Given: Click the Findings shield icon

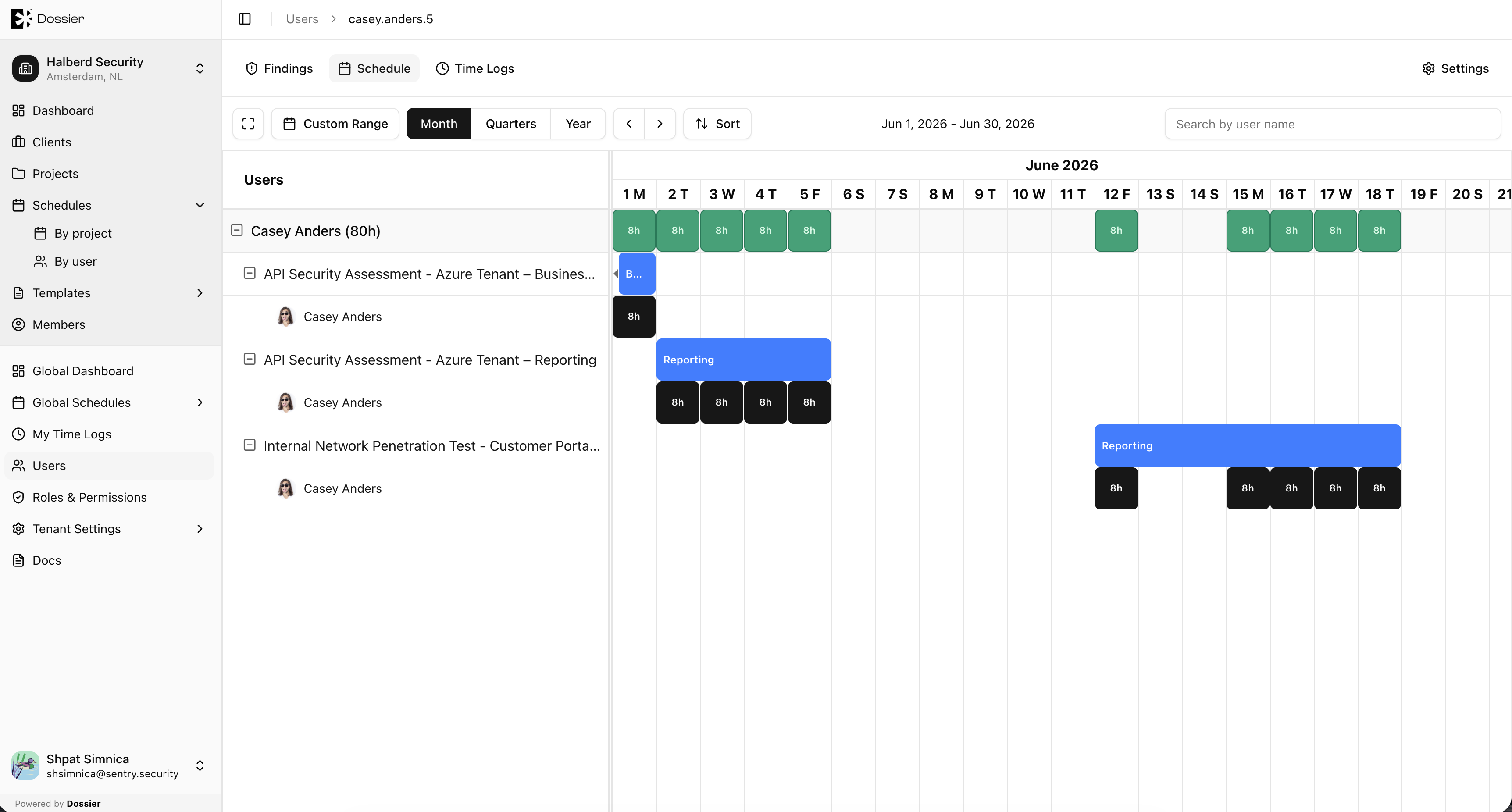Looking at the screenshot, I should tap(252, 69).
